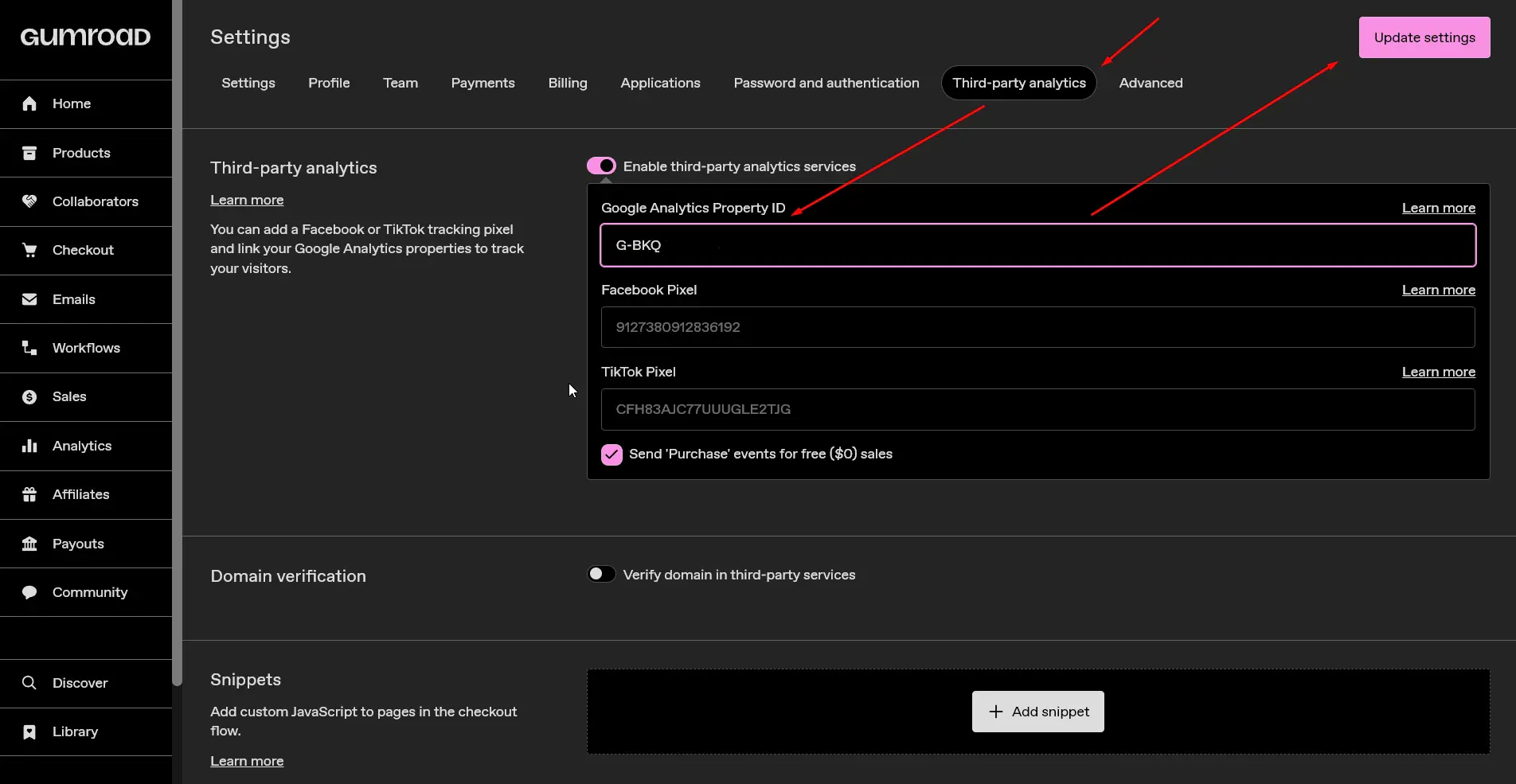Click the plus icon on Add snippet
This screenshot has height=784, width=1516.
(995, 712)
